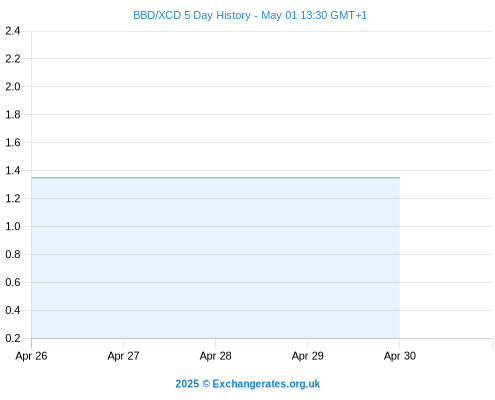This screenshot has width=495, height=400.
Task: Click the 1.4 y-axis label
Action: (13, 171)
